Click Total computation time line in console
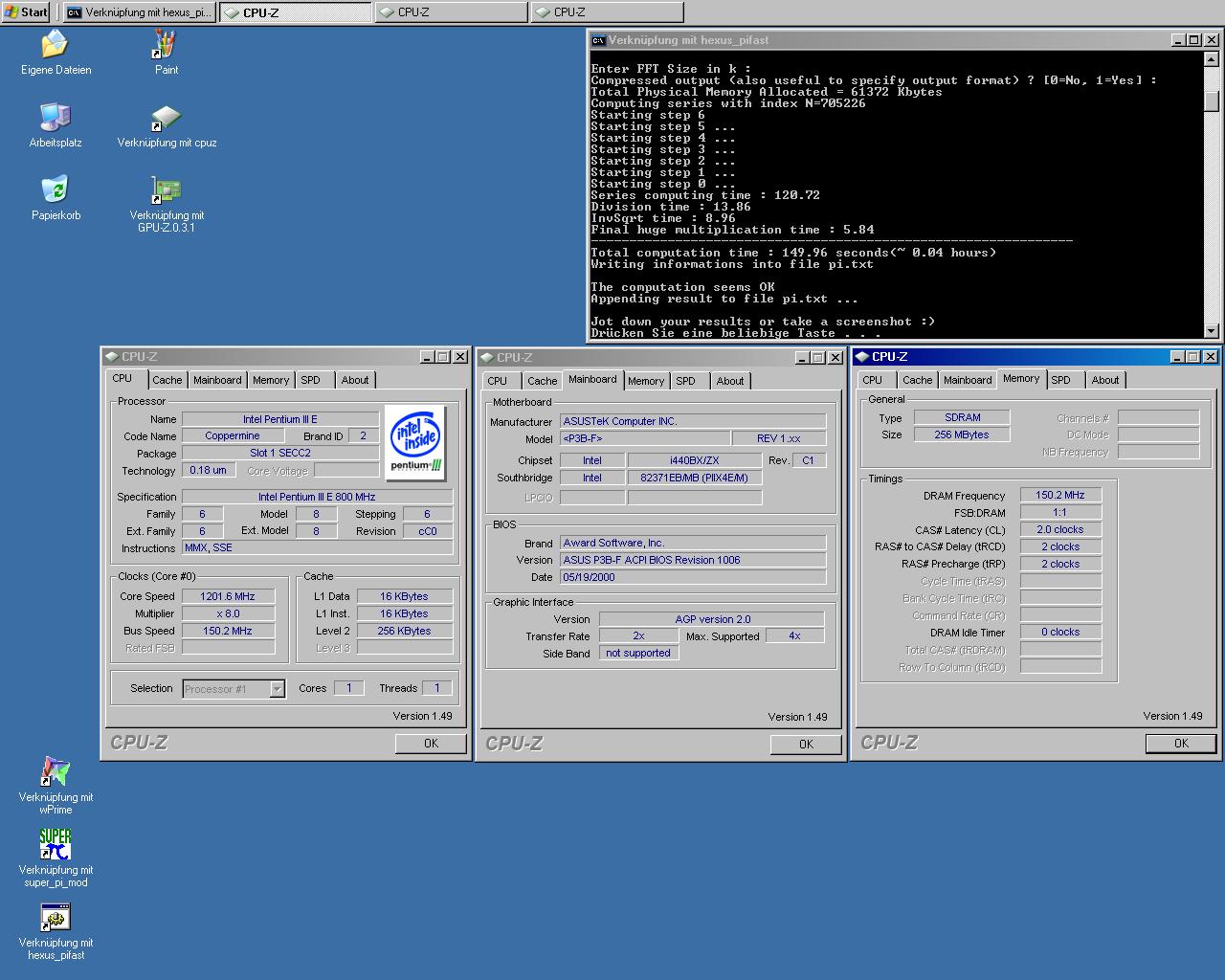This screenshot has height=980, width=1225. click(x=793, y=253)
